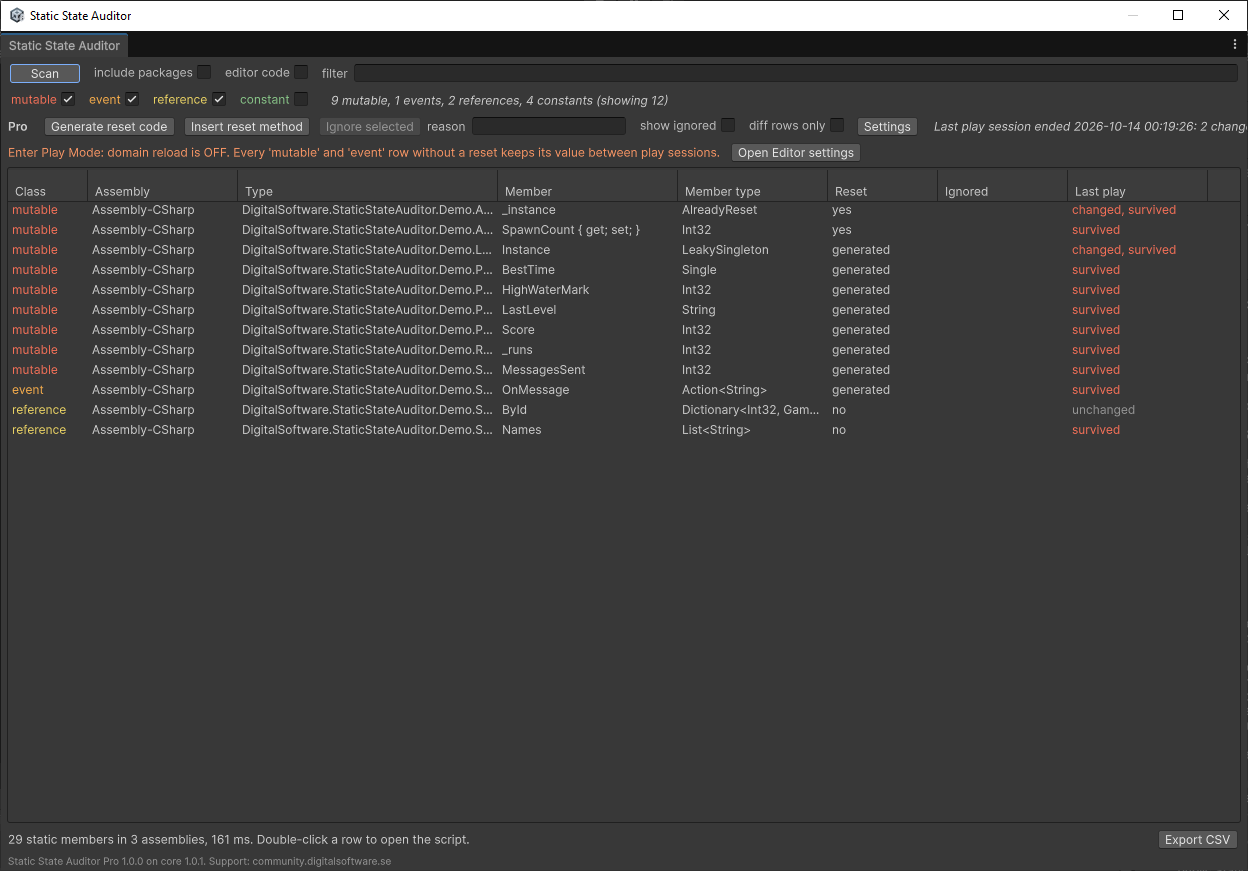Image resolution: width=1248 pixels, height=871 pixels.
Task: Sort by the Type column header
Action: click(367, 191)
